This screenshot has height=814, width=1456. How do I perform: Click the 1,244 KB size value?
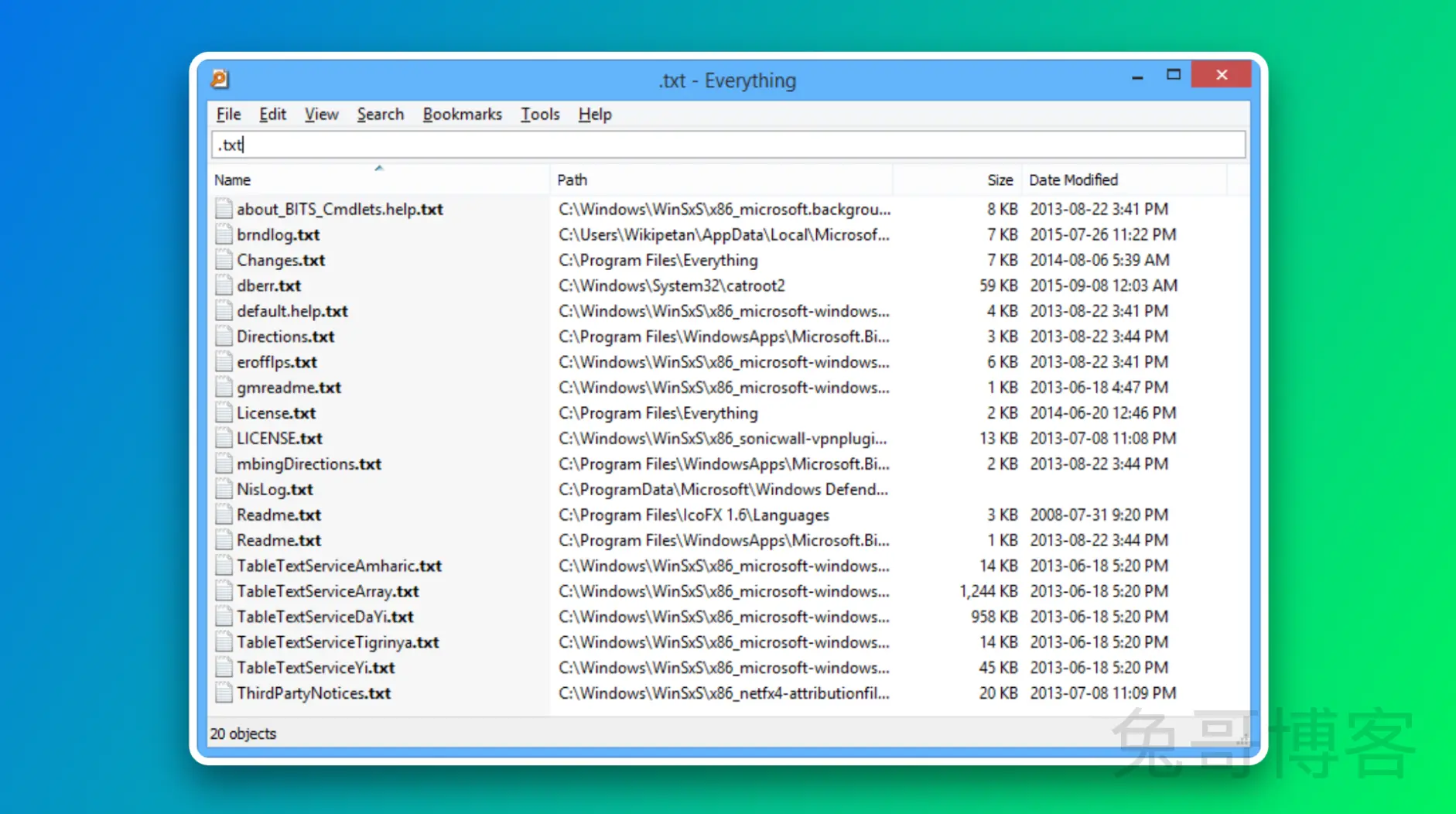pos(989,591)
